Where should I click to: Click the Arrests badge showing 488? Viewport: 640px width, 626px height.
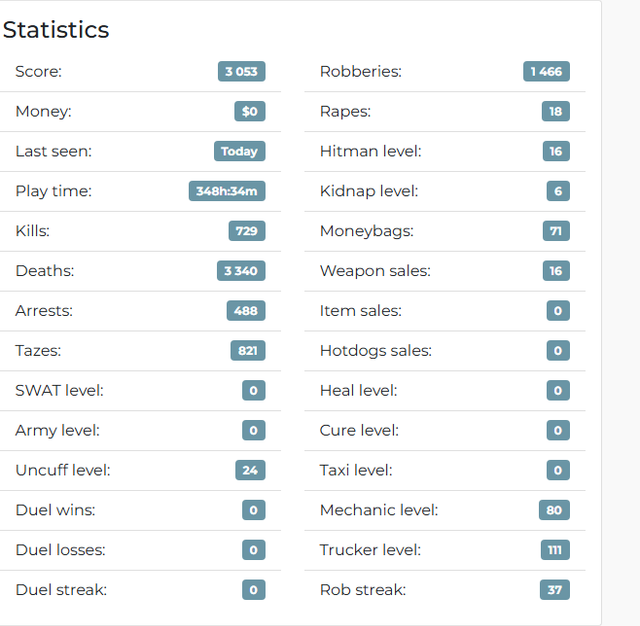[x=246, y=311]
